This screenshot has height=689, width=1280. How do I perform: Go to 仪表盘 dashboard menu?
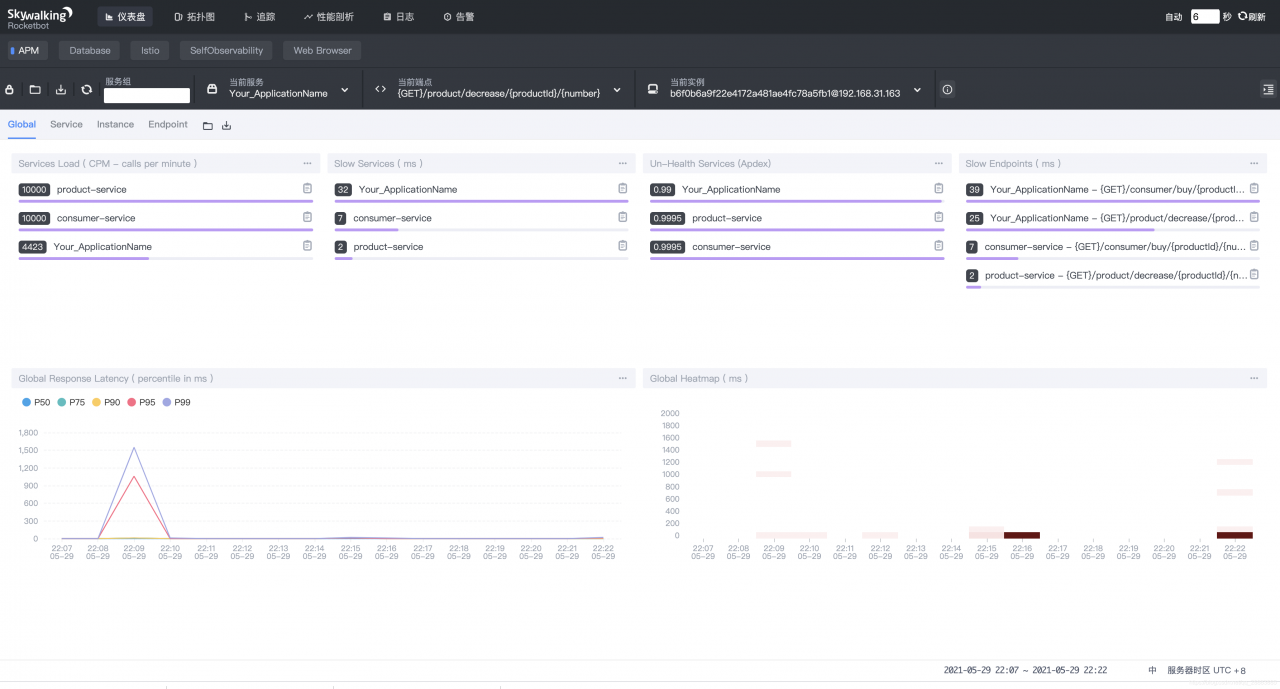click(125, 17)
